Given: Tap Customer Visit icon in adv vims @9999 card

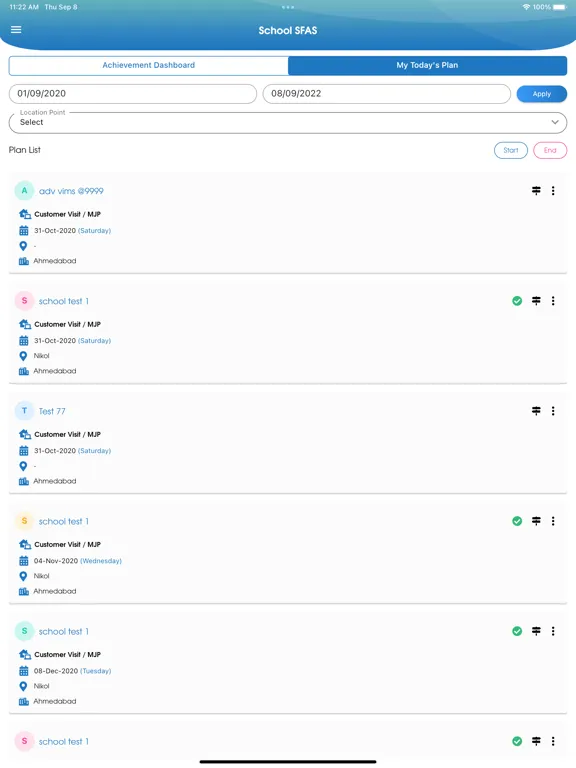Looking at the screenshot, I should (x=24, y=214).
